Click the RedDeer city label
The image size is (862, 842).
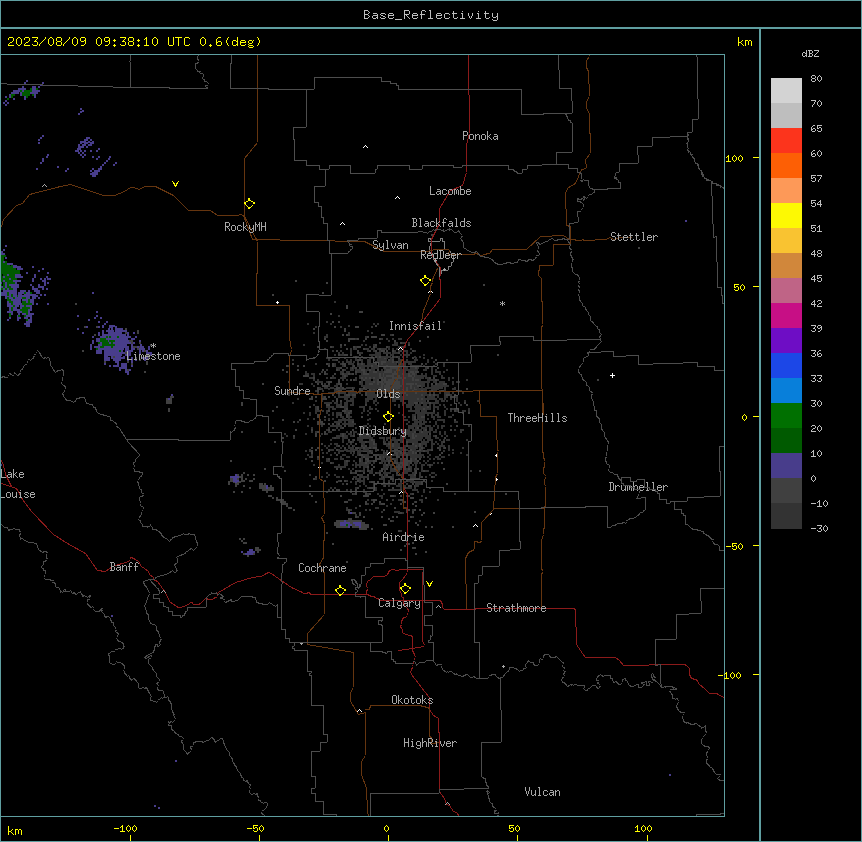(x=440, y=255)
